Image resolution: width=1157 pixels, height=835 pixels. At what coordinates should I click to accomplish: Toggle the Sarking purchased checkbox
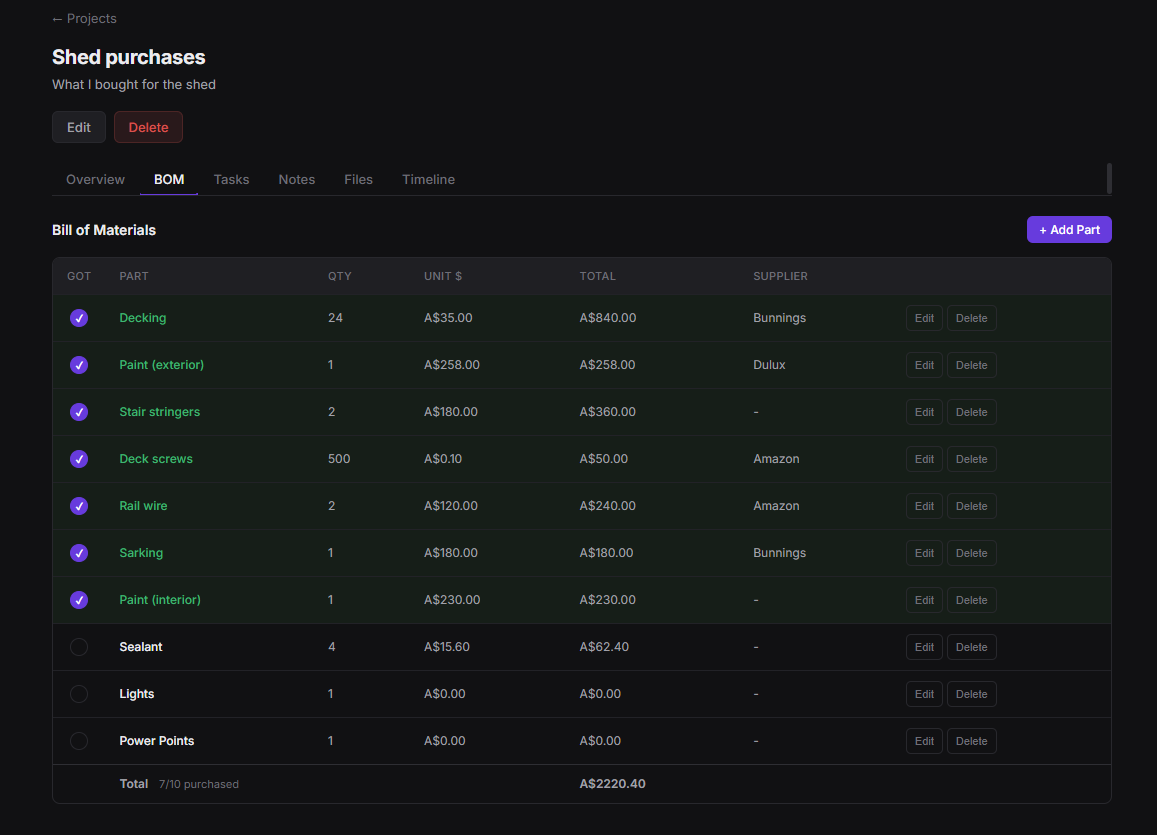tap(79, 553)
